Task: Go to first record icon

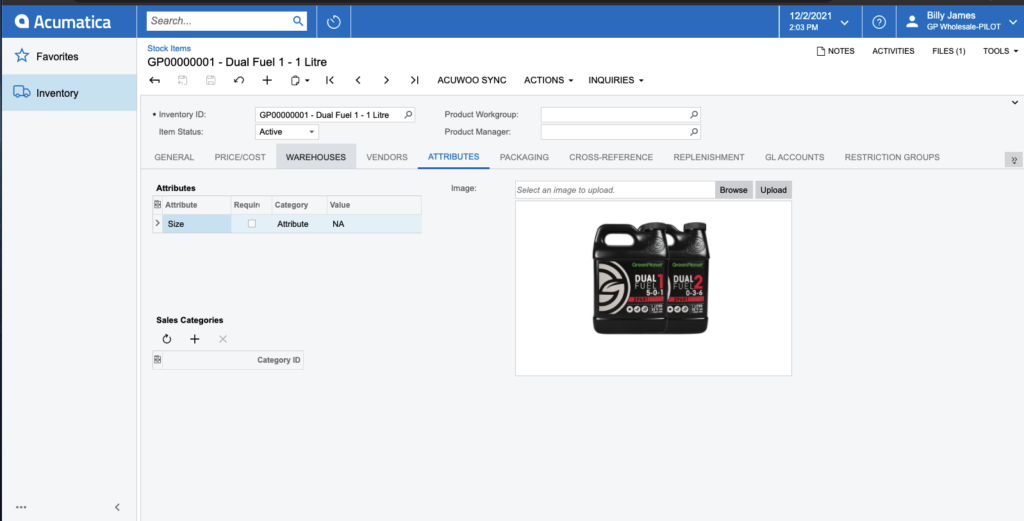Action: (x=330, y=80)
